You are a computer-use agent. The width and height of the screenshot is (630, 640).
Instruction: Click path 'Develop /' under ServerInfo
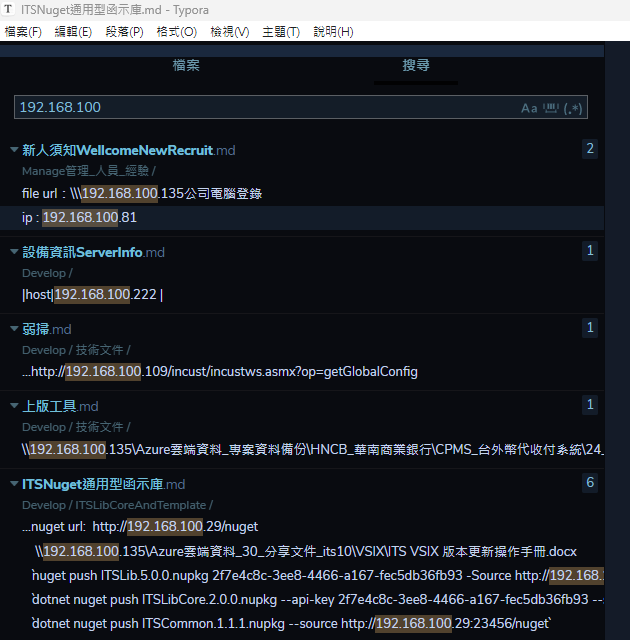(47, 273)
